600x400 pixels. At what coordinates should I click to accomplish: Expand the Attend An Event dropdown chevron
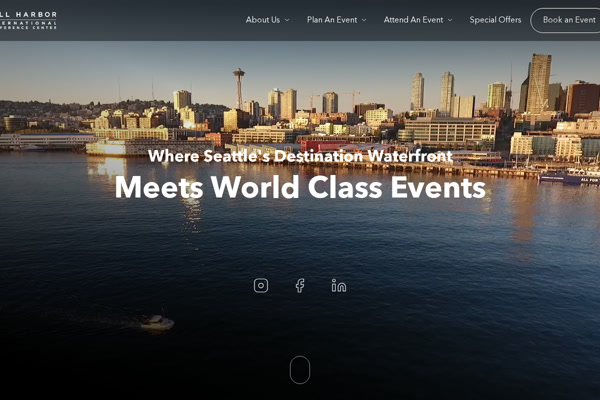pyautogui.click(x=450, y=20)
